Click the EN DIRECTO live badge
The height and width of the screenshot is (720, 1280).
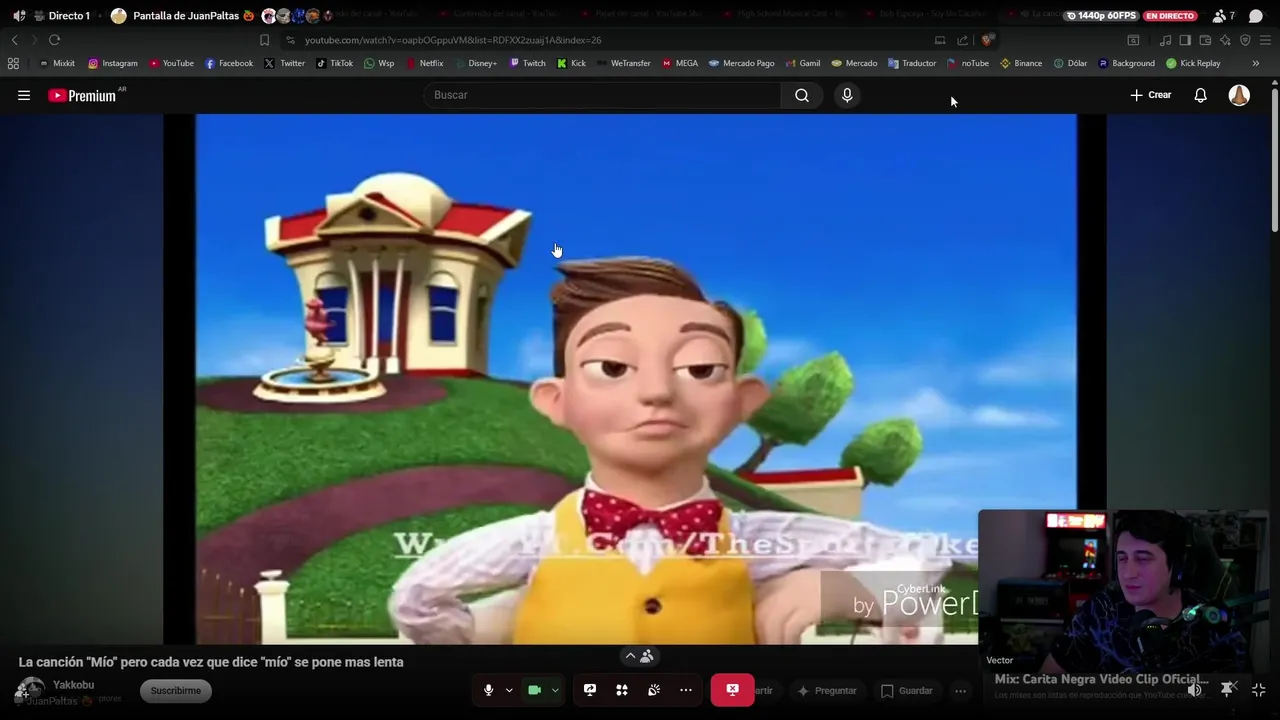(1170, 16)
